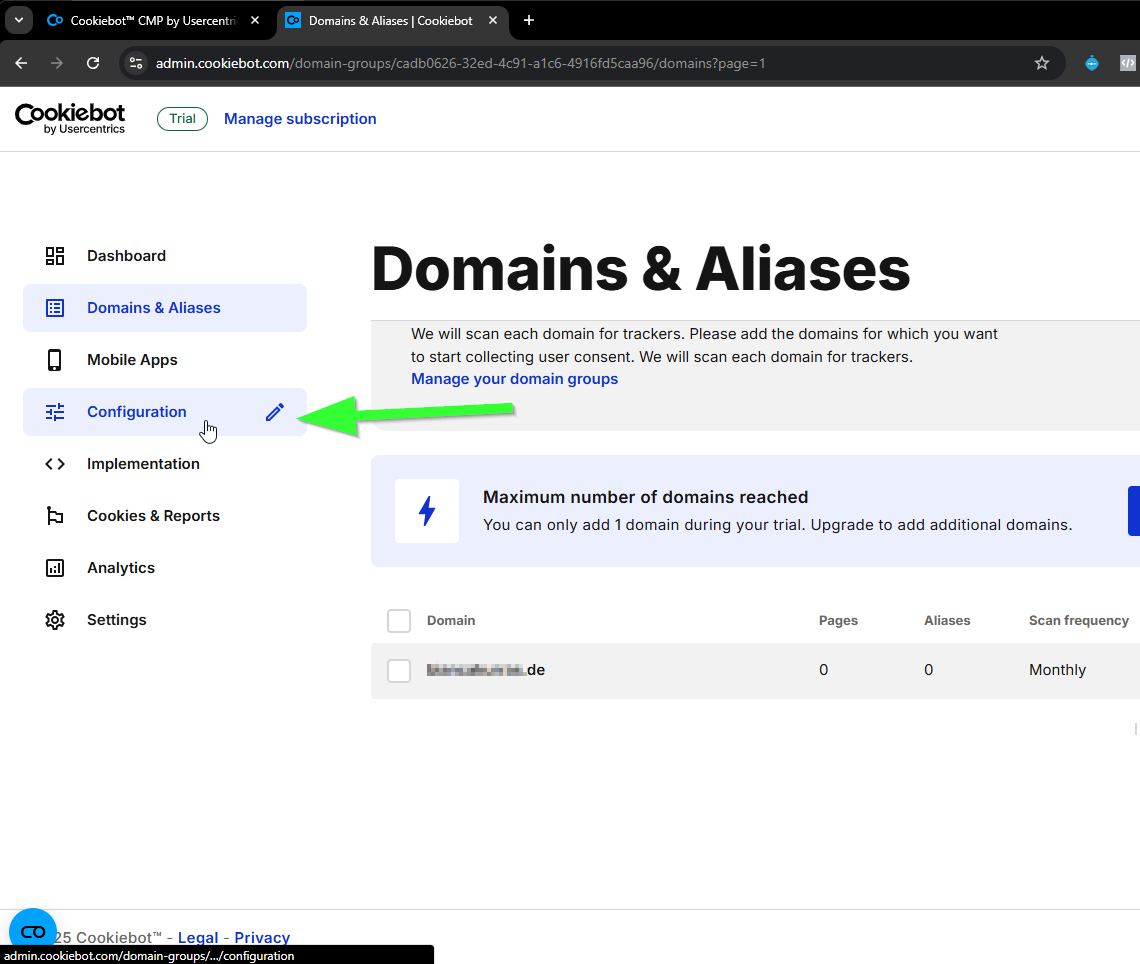Open Configuration in the sidebar
This screenshot has width=1140, height=964.
click(x=165, y=412)
